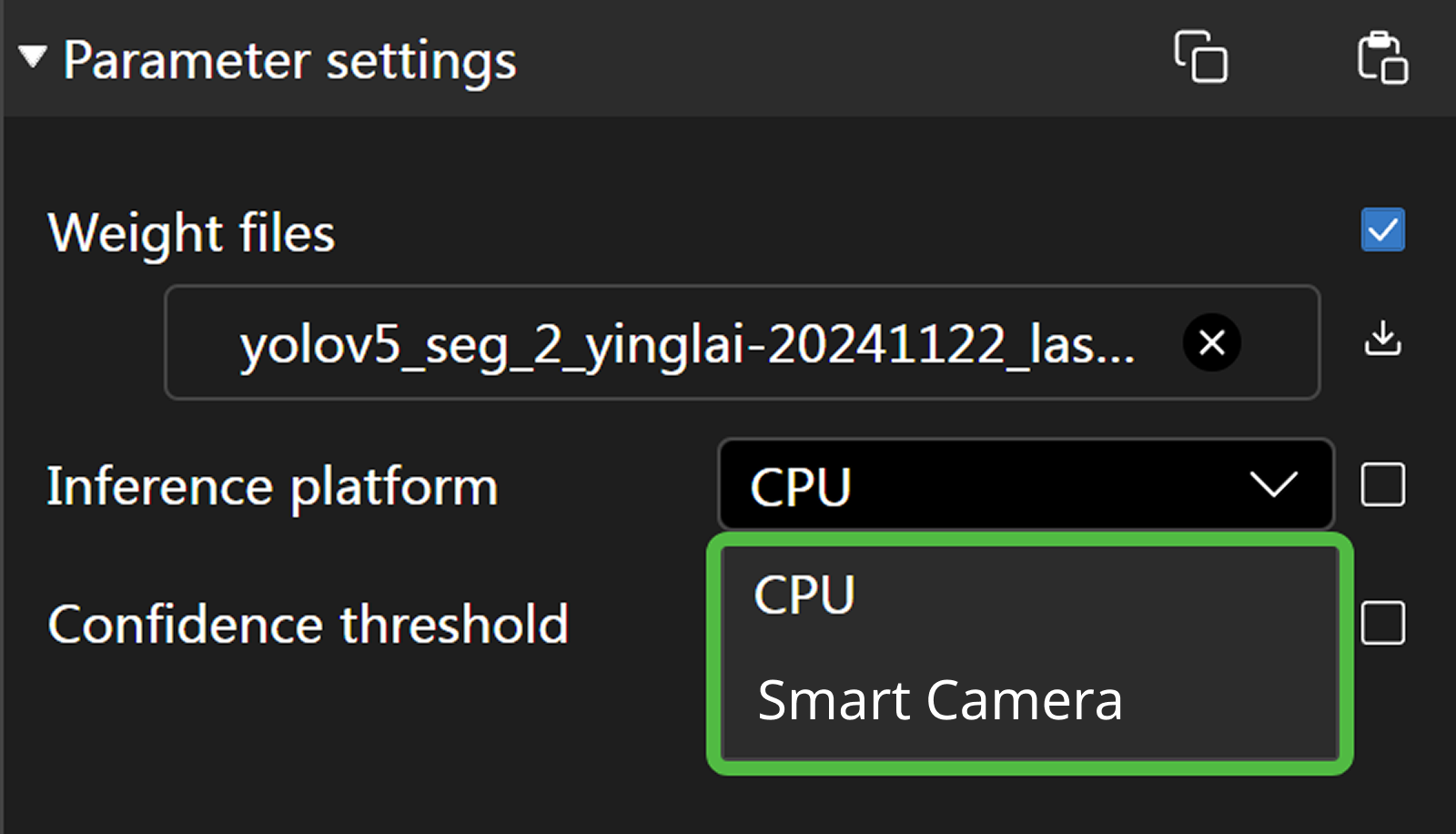Image resolution: width=1456 pixels, height=834 pixels.
Task: Uncheck the Weight files checkbox
Action: coord(1382,230)
